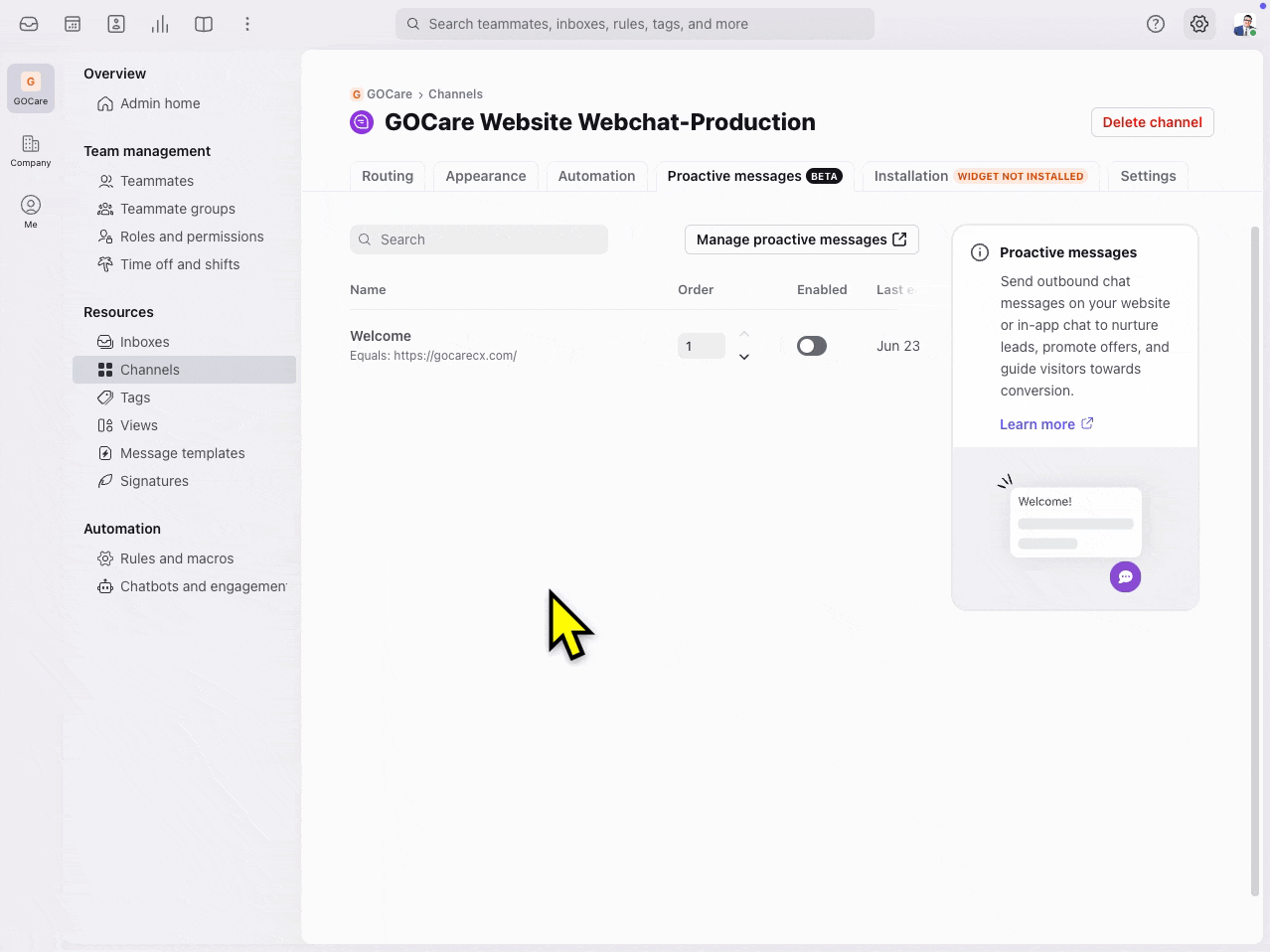Screen dimensions: 1270x952
Task: Switch to the Appearance tab
Action: pos(486,176)
